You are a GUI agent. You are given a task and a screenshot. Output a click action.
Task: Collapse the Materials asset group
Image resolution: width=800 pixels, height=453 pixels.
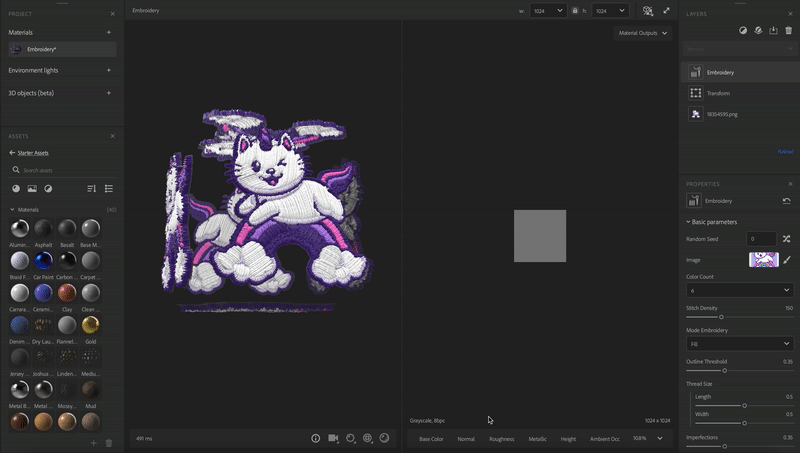pos(12,210)
